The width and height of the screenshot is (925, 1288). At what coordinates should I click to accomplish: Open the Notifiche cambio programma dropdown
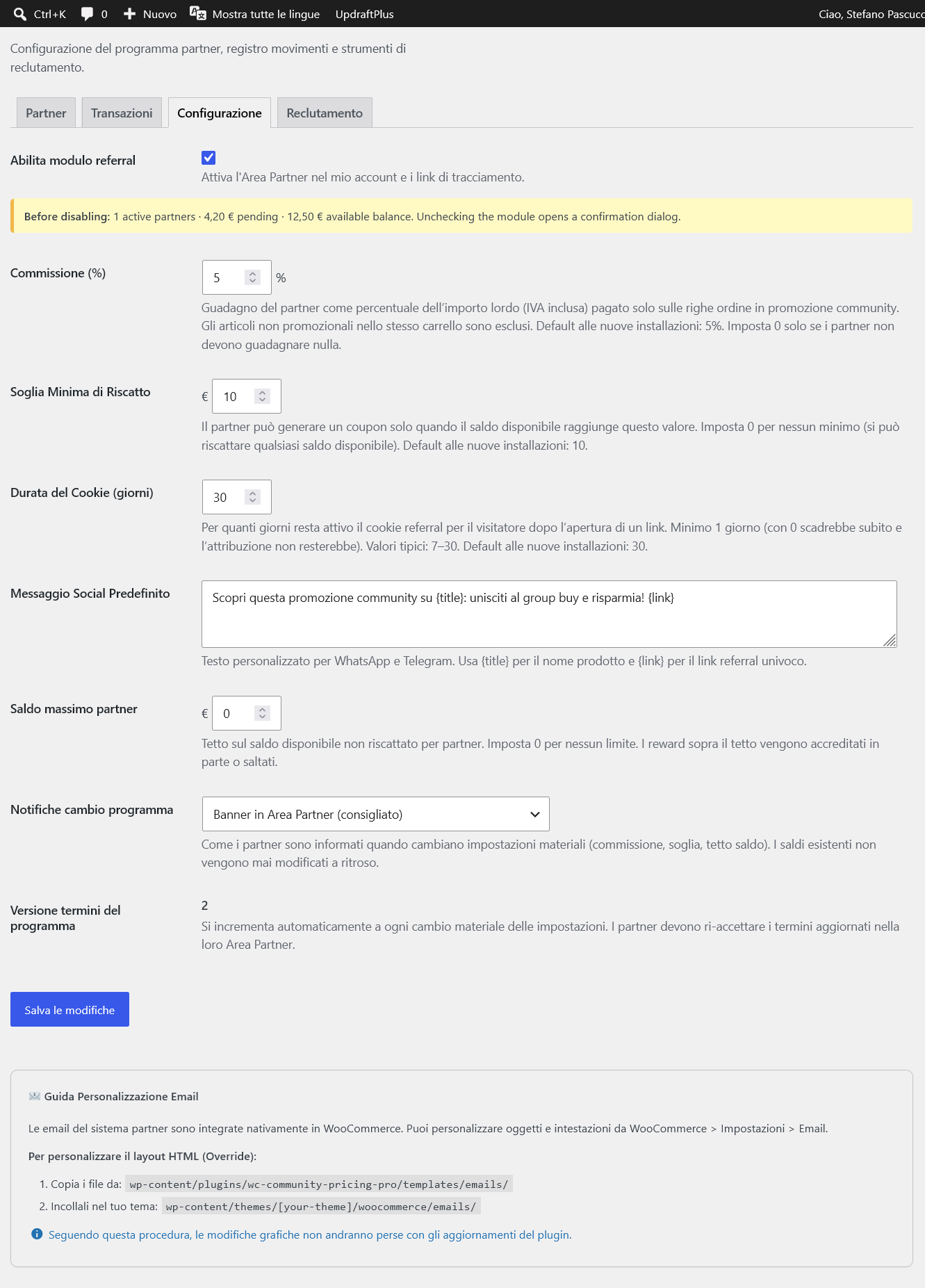click(375, 814)
